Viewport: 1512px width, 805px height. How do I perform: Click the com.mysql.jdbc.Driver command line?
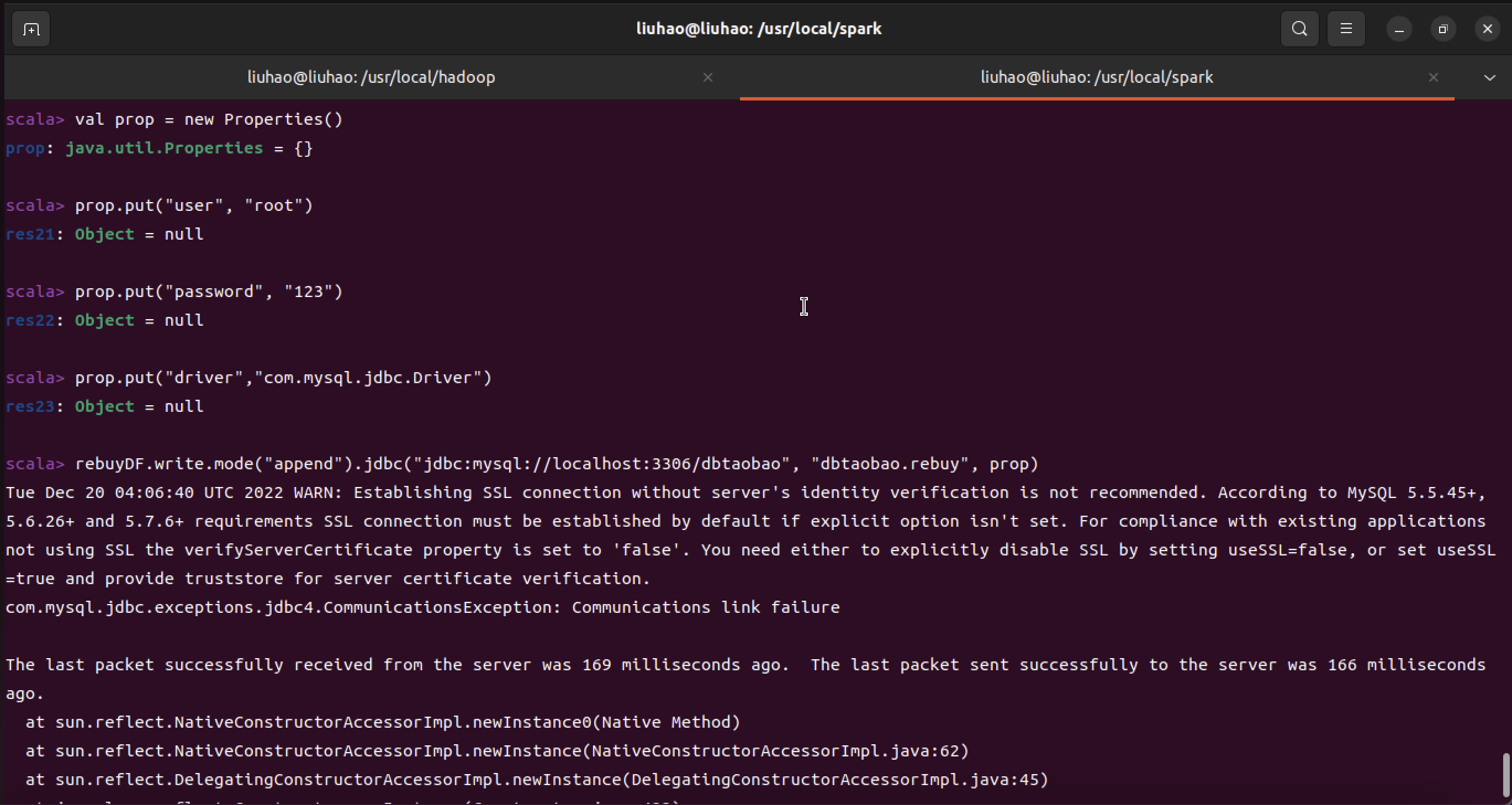[x=283, y=378]
